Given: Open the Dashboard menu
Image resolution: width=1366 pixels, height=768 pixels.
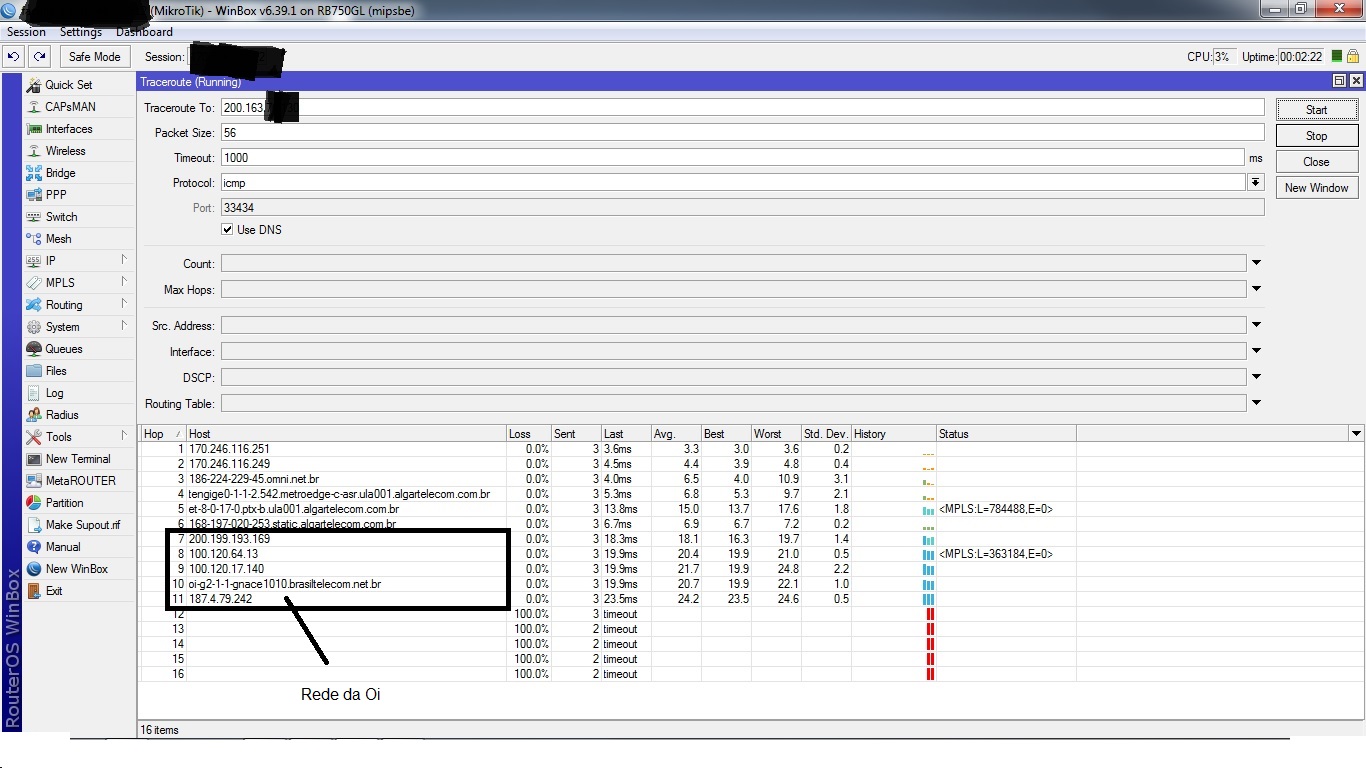Looking at the screenshot, I should tap(144, 32).
